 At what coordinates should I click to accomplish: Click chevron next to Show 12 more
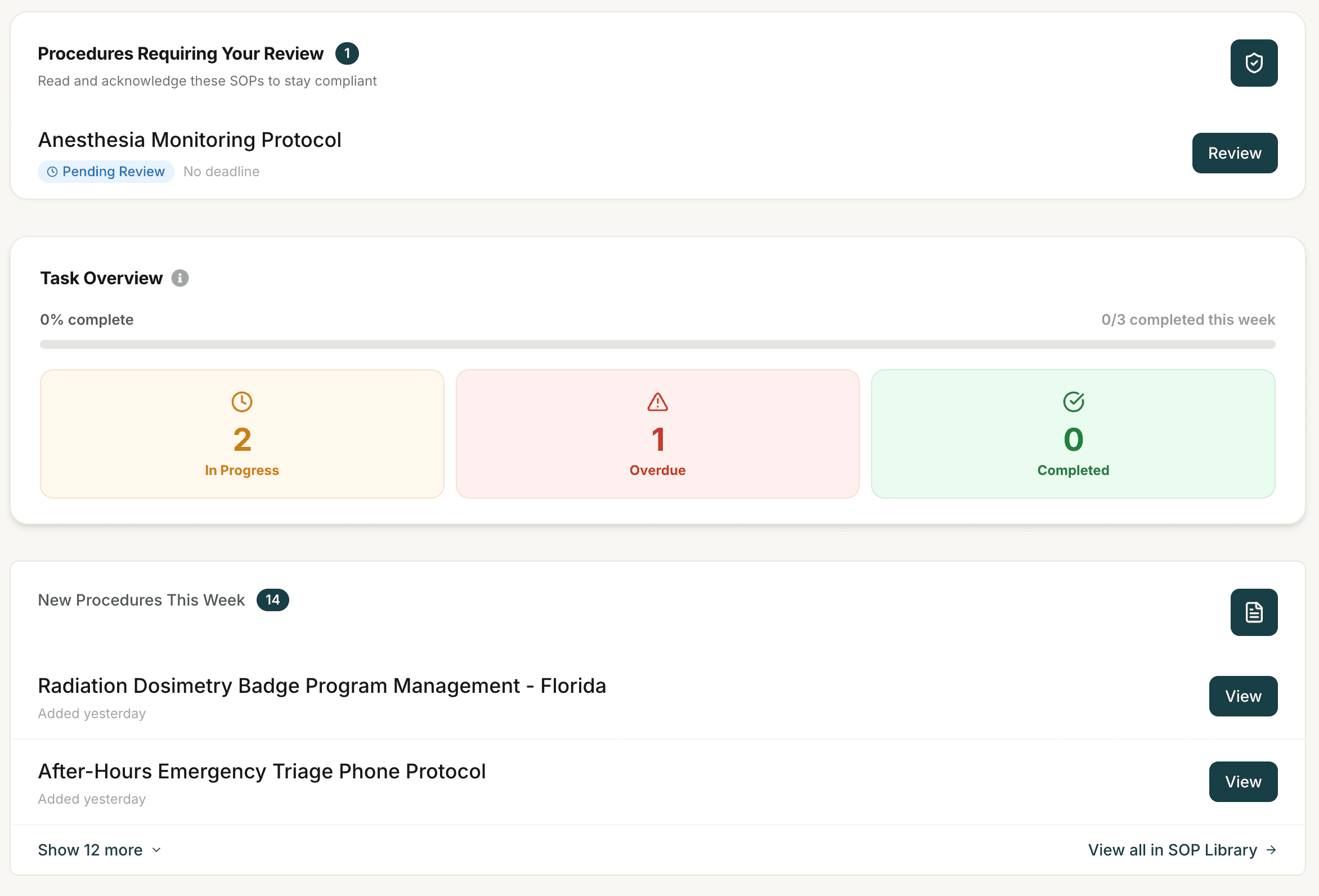click(x=156, y=849)
